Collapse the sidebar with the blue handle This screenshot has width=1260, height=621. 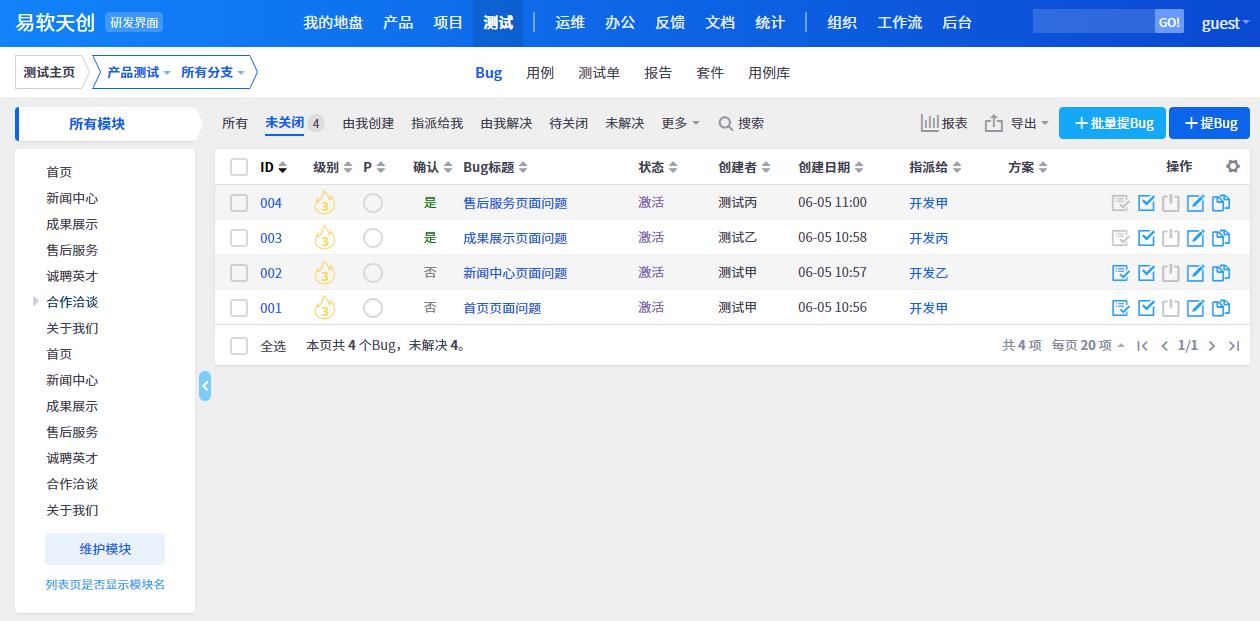click(x=205, y=386)
